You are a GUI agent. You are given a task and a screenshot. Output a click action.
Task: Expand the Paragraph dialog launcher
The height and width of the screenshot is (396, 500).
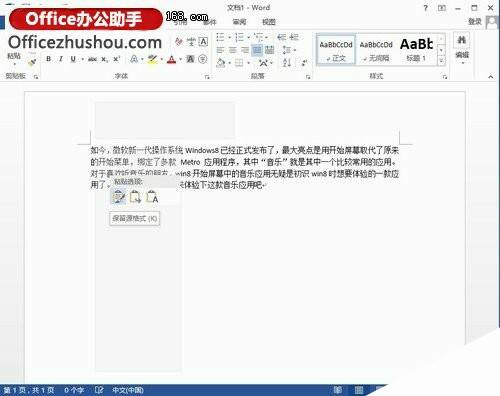pos(308,77)
